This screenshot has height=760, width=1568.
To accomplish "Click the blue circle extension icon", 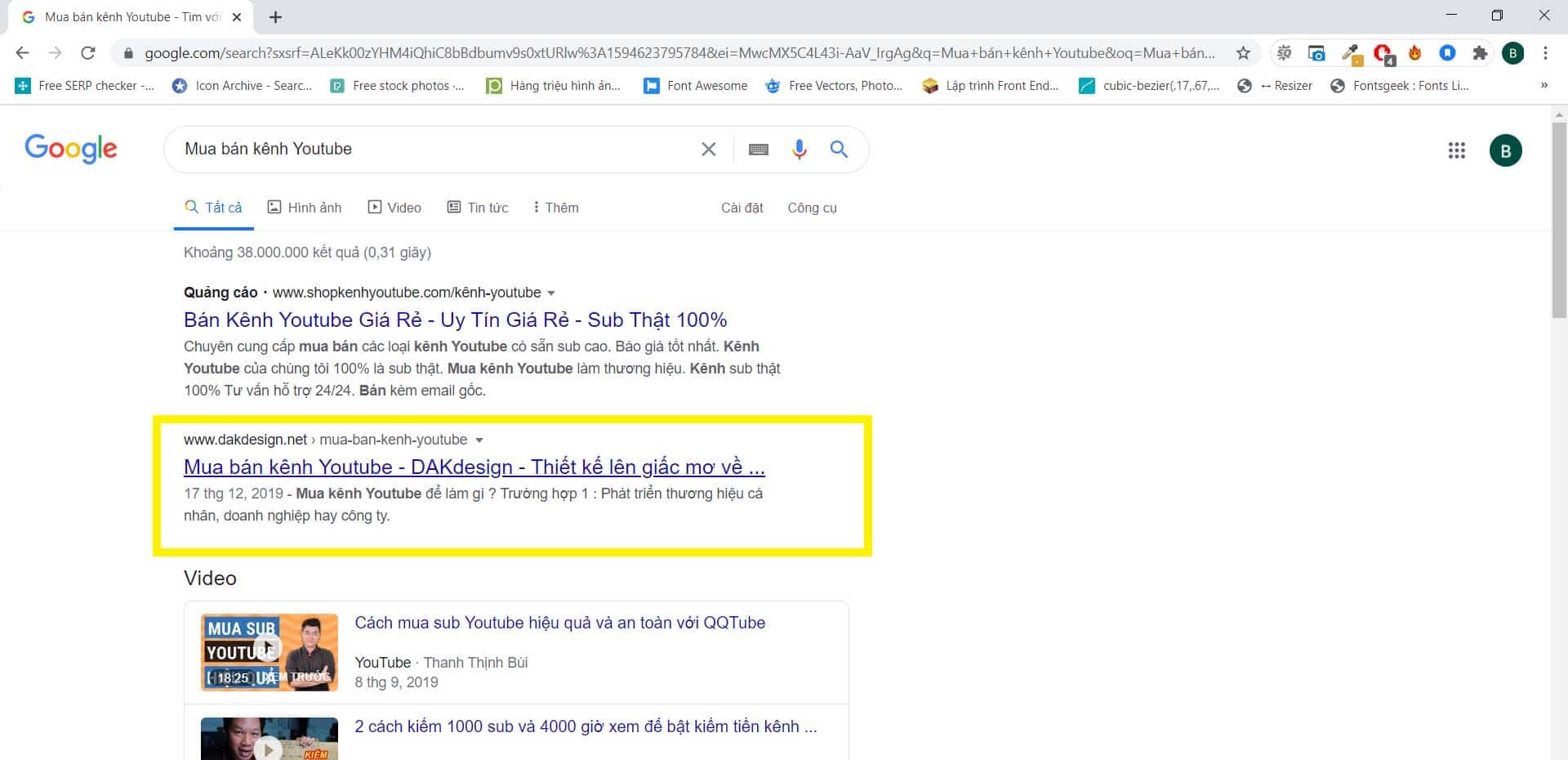I will [x=1447, y=53].
